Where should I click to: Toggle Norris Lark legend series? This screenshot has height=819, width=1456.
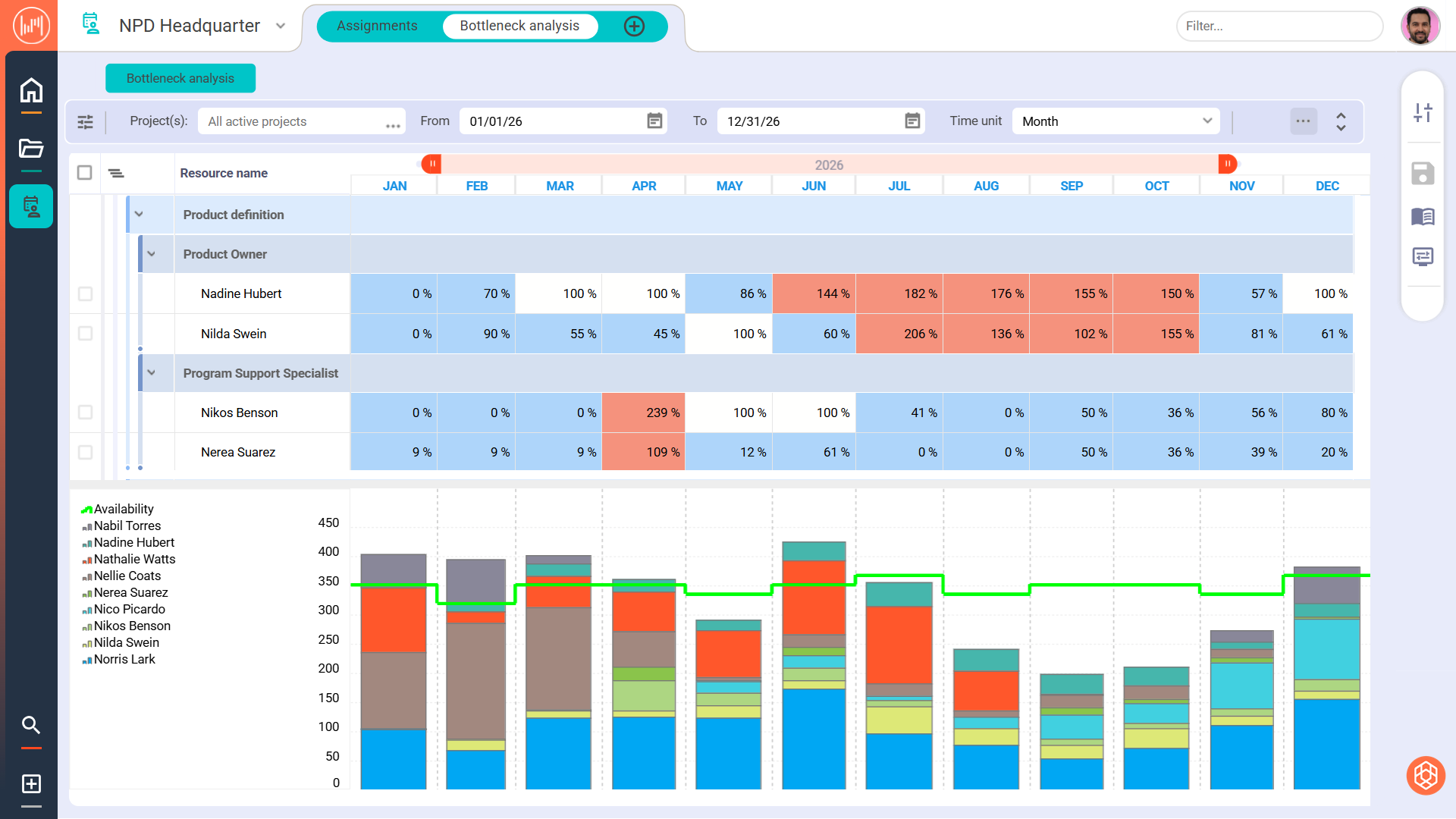[118, 660]
